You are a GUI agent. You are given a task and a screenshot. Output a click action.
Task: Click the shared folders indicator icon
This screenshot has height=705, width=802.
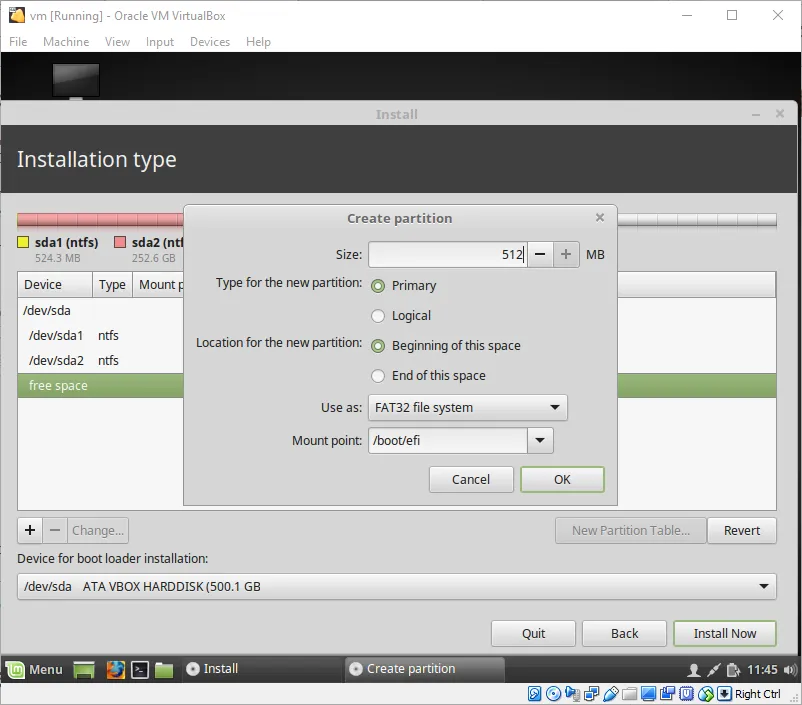click(629, 694)
